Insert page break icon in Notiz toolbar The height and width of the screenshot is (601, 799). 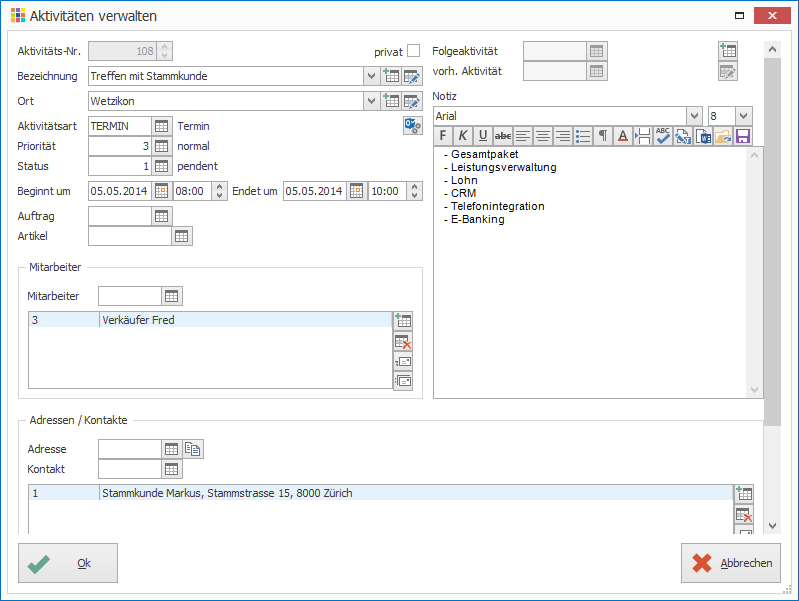pos(643,136)
